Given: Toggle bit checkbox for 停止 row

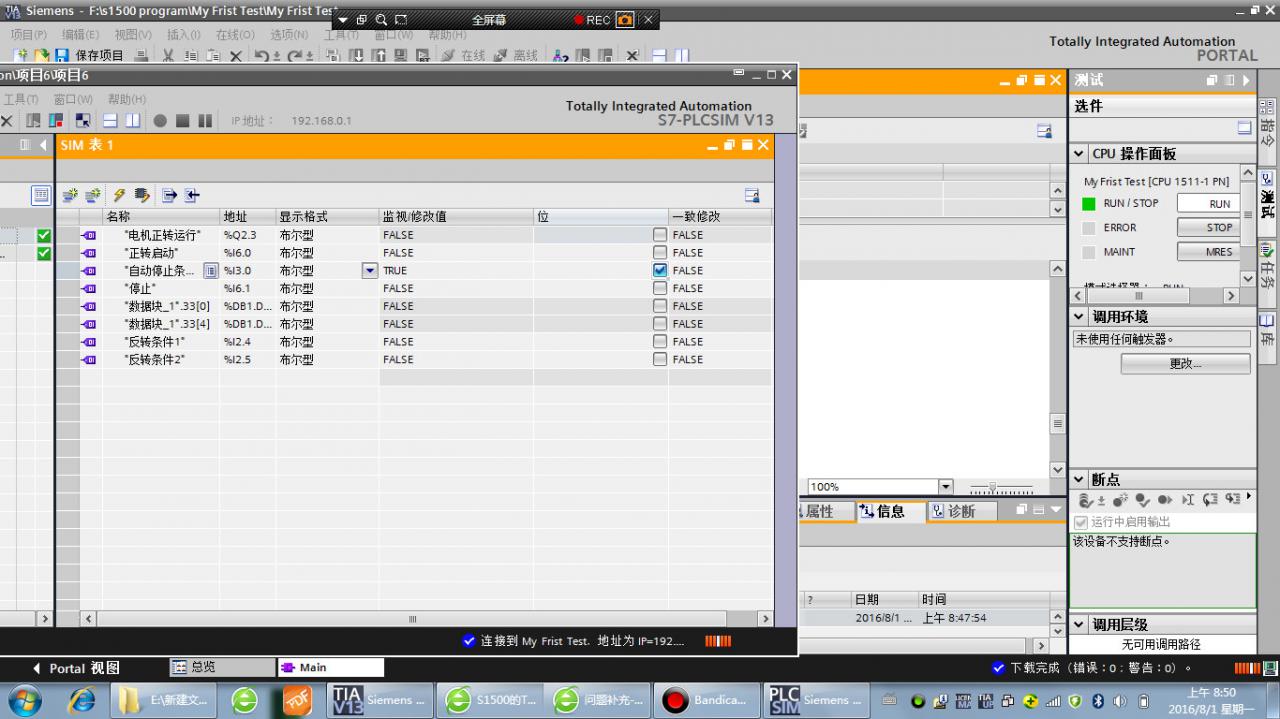Looking at the screenshot, I should click(660, 288).
